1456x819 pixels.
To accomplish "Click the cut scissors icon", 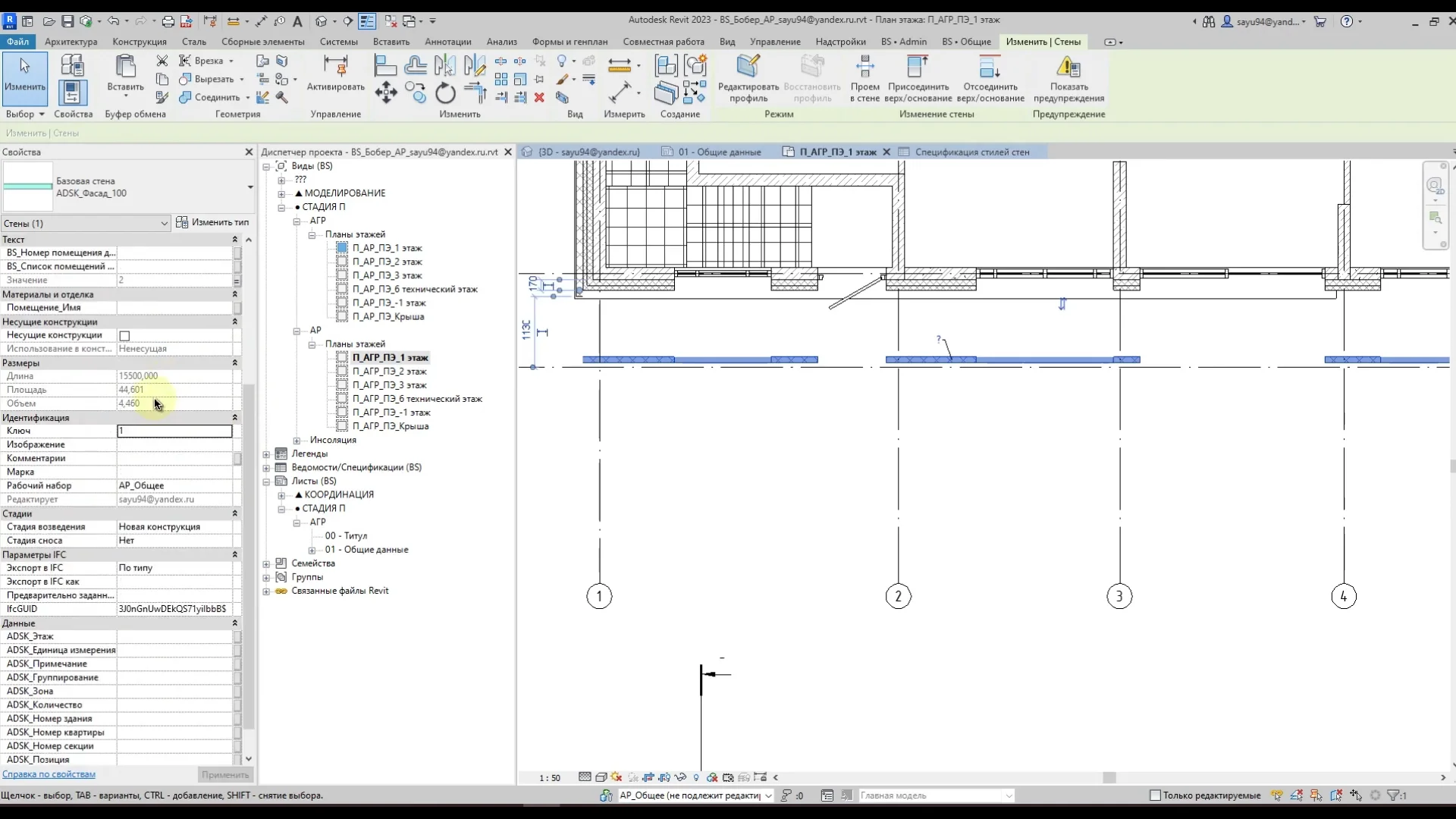I will 162,60.
